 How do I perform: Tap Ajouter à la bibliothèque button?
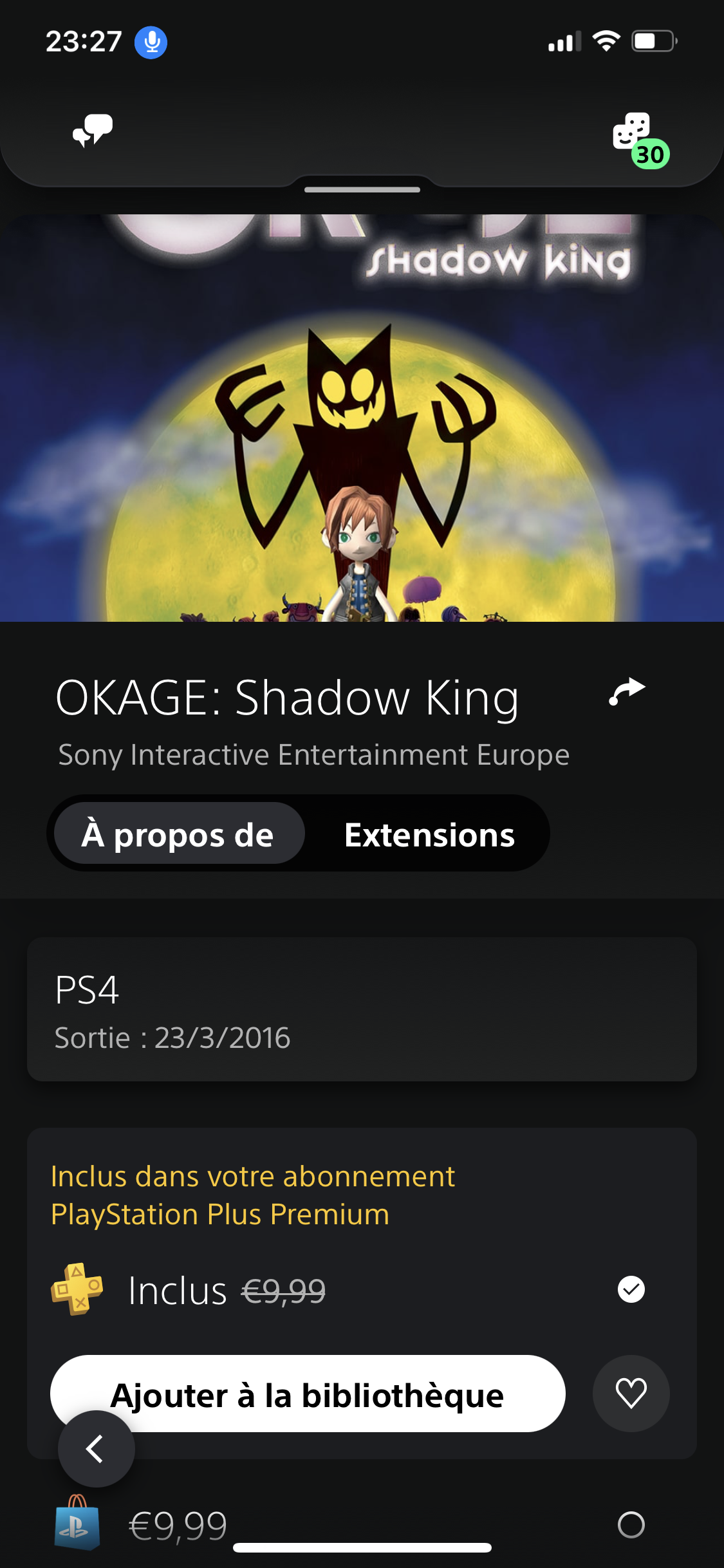[x=308, y=1394]
